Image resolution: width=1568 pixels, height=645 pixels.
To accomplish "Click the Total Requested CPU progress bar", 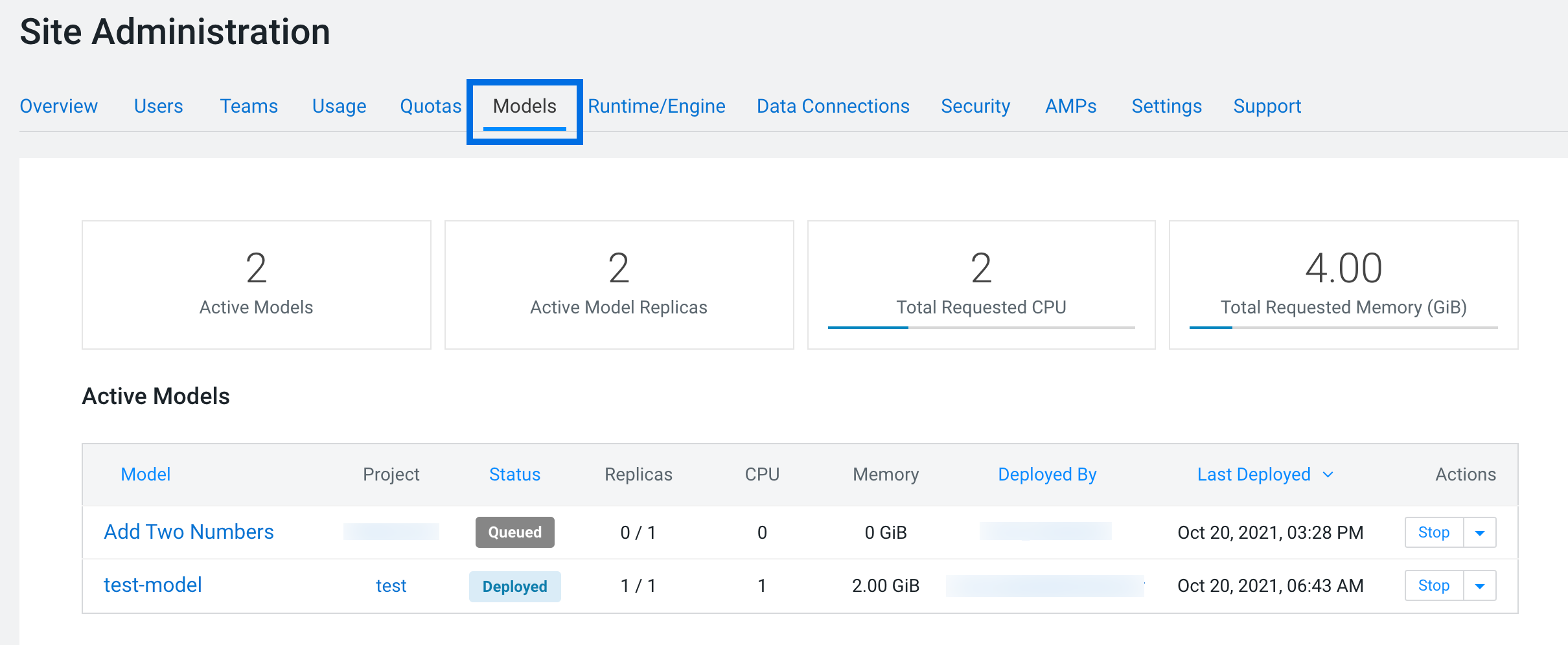I will [981, 328].
